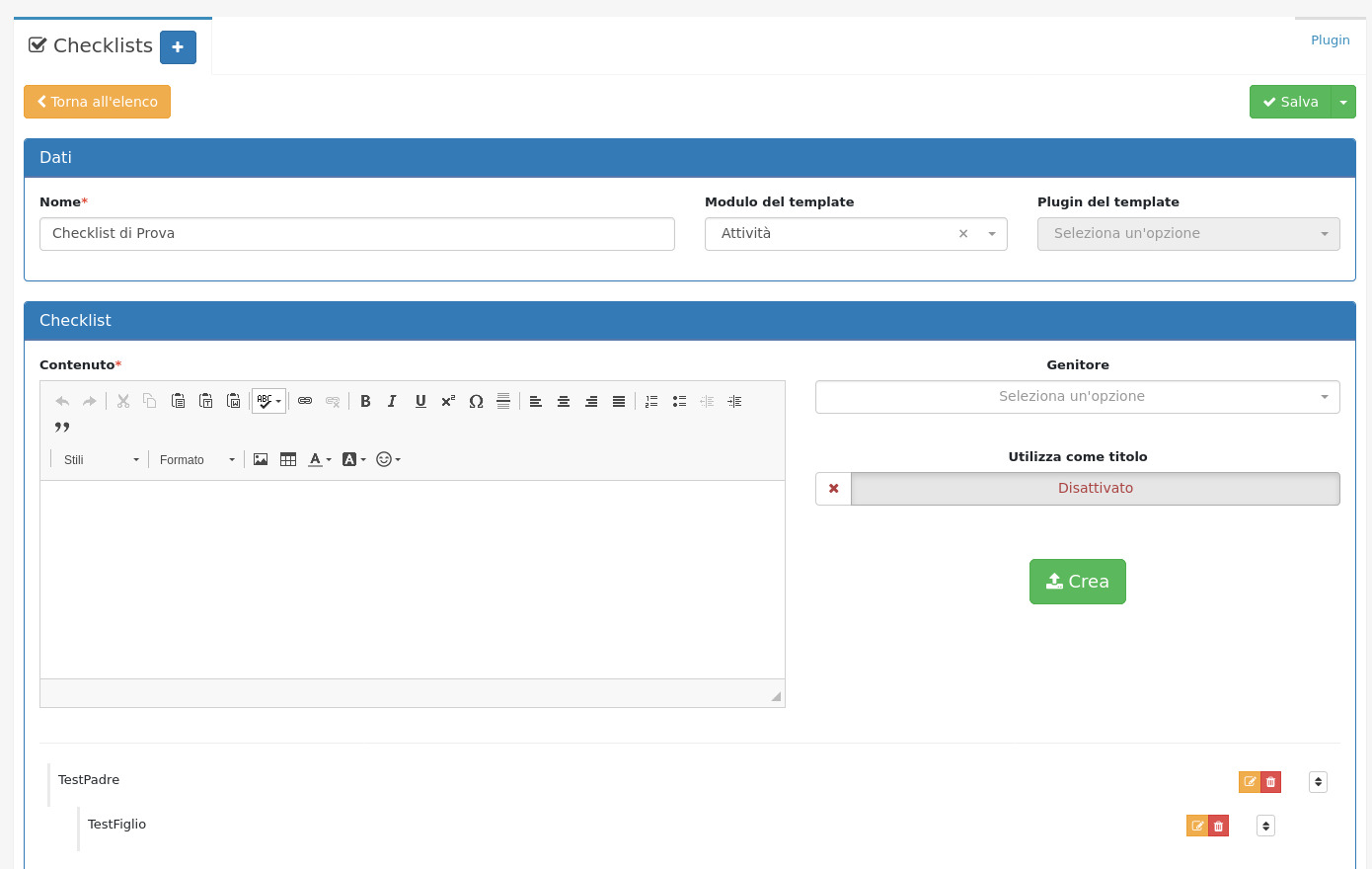The height and width of the screenshot is (869, 1372).
Task: Open the Genitore dropdown
Action: tap(1078, 397)
